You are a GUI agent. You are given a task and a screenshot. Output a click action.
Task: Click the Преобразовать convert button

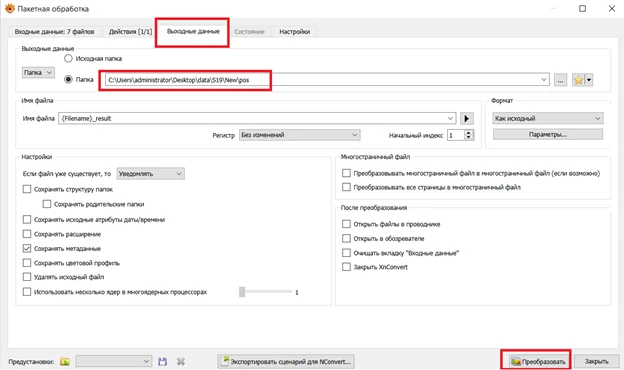538,361
